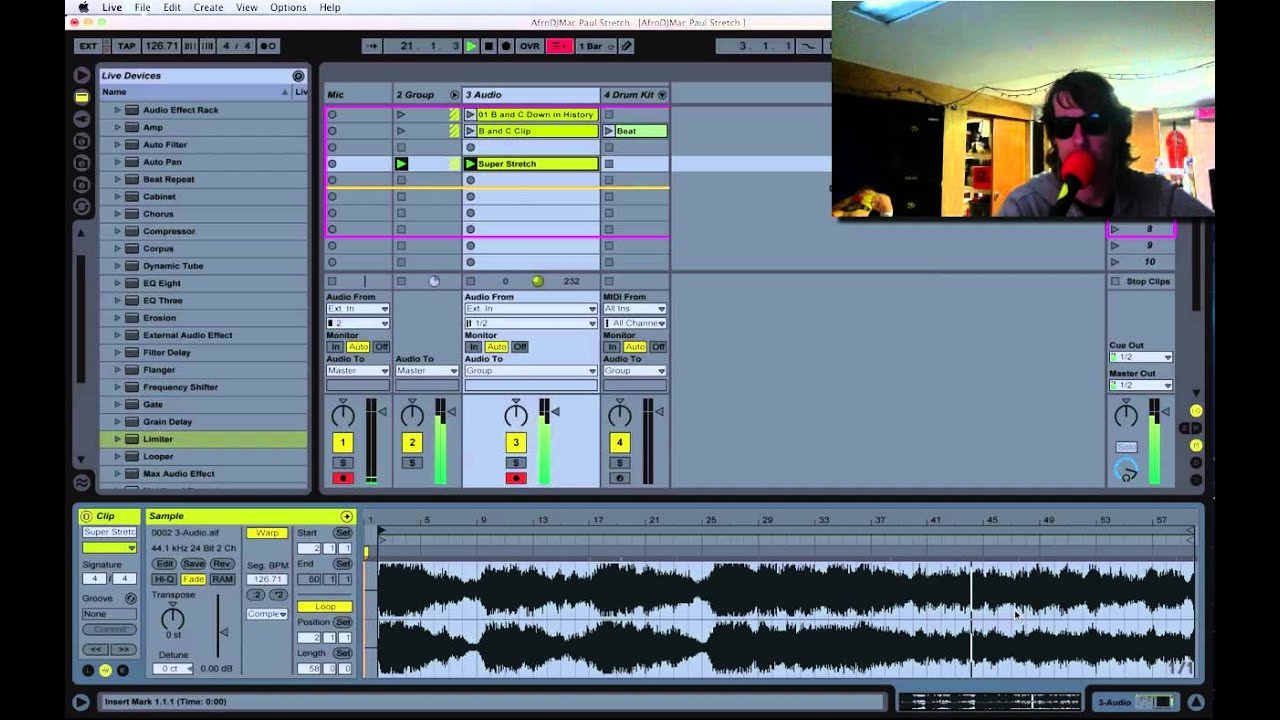Click the red Back to Arrangement button
This screenshot has width=1280, height=720.
click(560, 46)
